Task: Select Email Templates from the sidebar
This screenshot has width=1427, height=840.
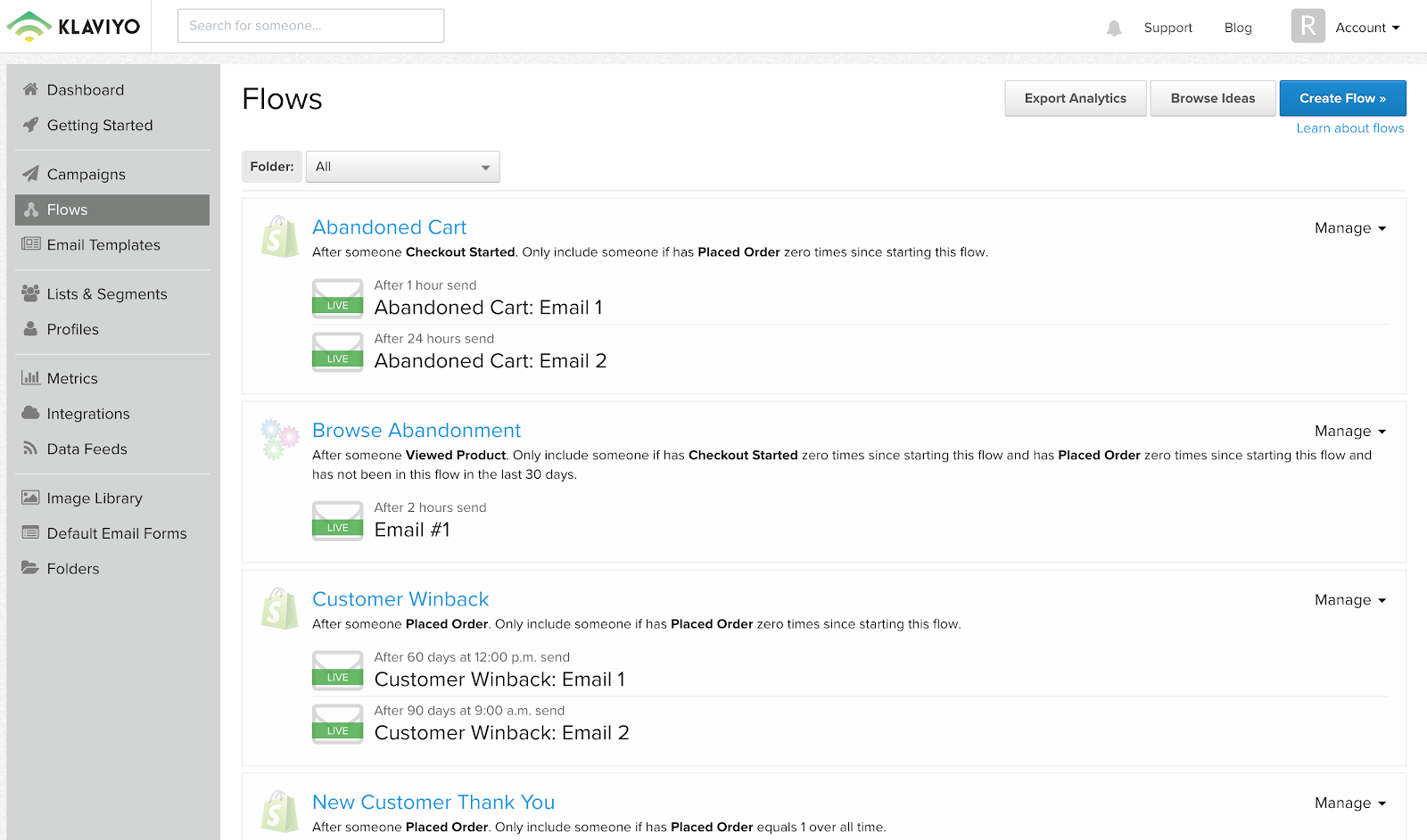Action: [x=103, y=245]
